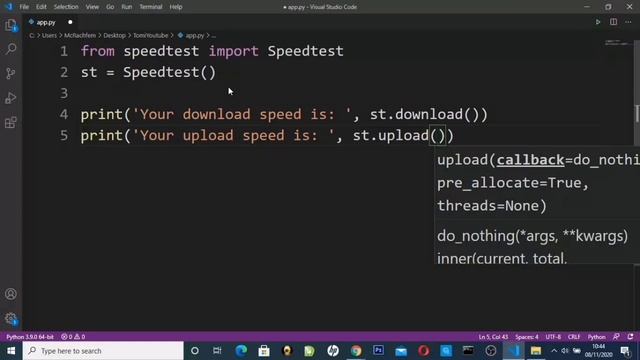Open the Mail app on taskbar
This screenshot has height=360, width=640.
pyautogui.click(x=401, y=351)
